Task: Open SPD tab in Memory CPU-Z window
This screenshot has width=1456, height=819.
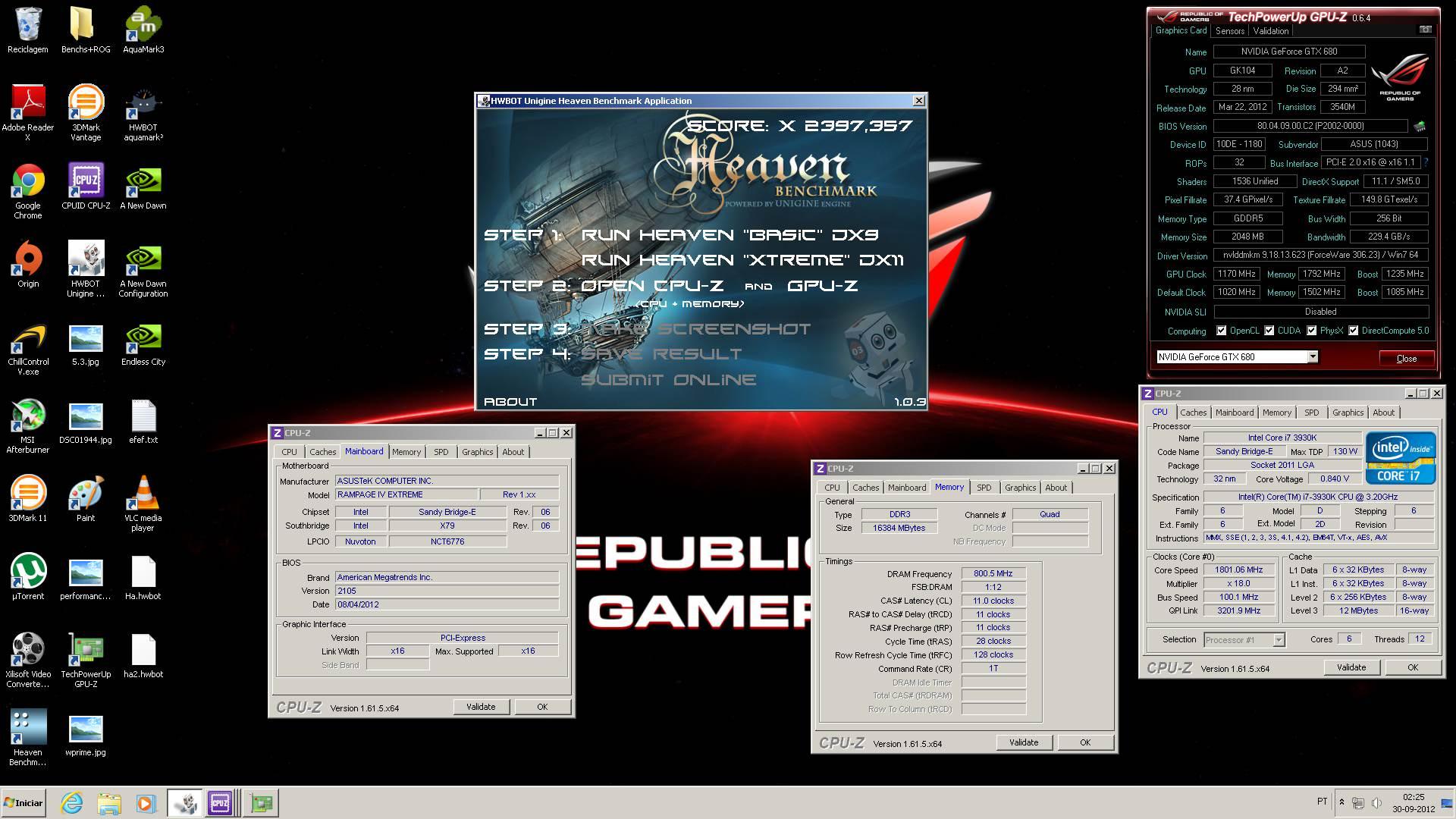Action: pos(984,488)
